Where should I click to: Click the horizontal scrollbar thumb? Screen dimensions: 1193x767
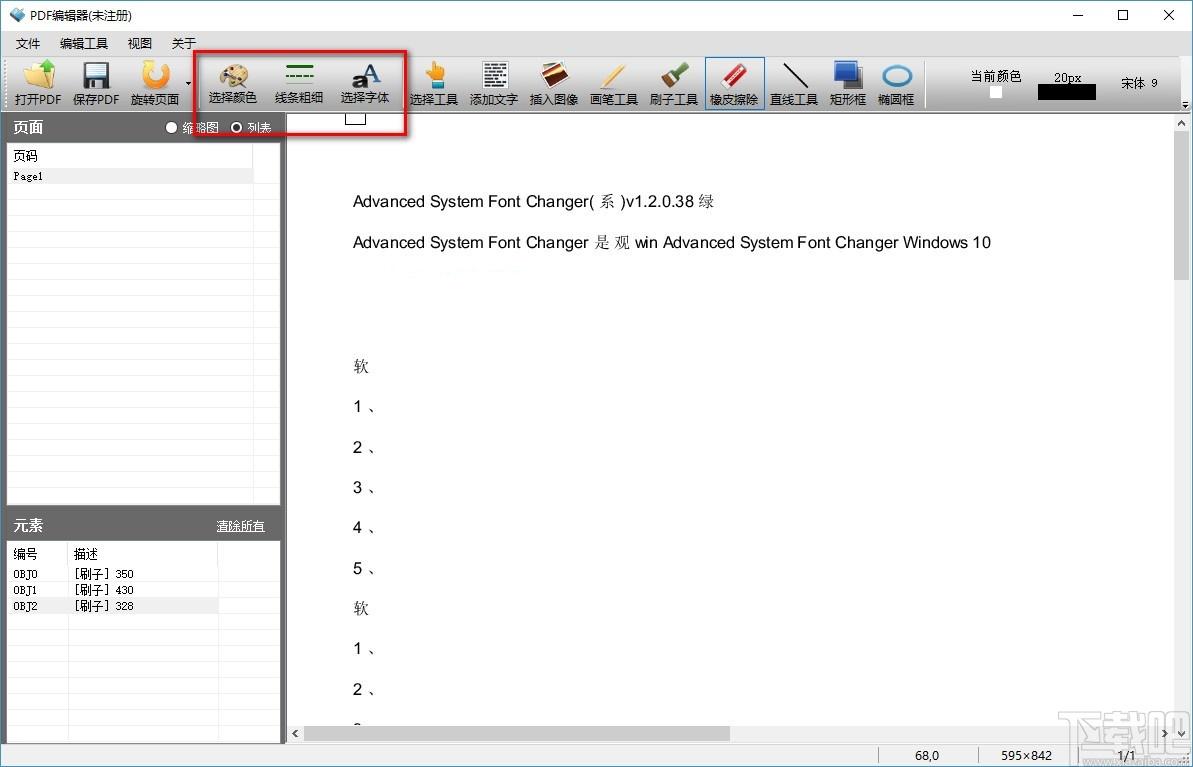(517, 734)
